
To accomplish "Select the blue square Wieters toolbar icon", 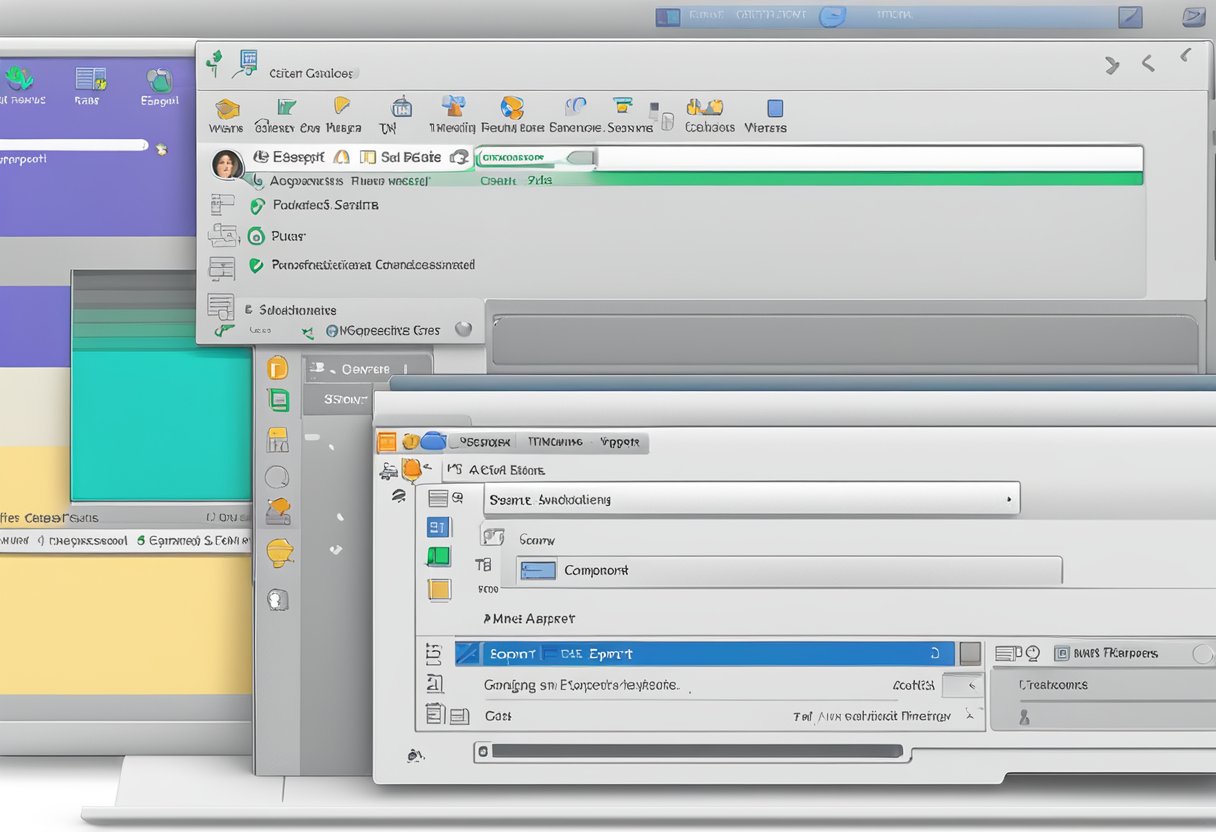I will coord(774,108).
